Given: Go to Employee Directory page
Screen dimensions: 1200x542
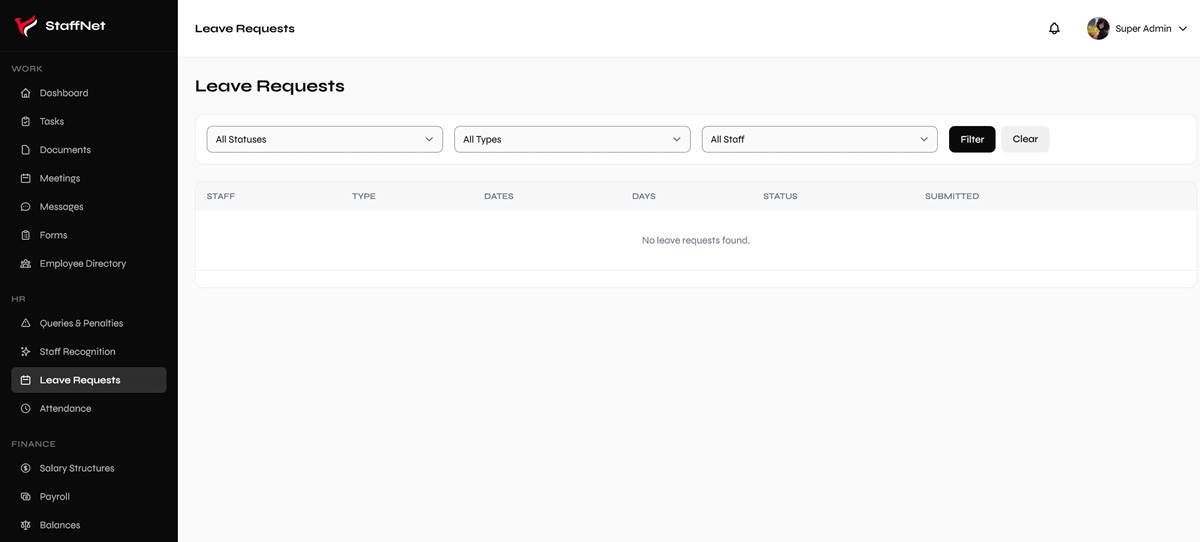Looking at the screenshot, I should pos(82,264).
